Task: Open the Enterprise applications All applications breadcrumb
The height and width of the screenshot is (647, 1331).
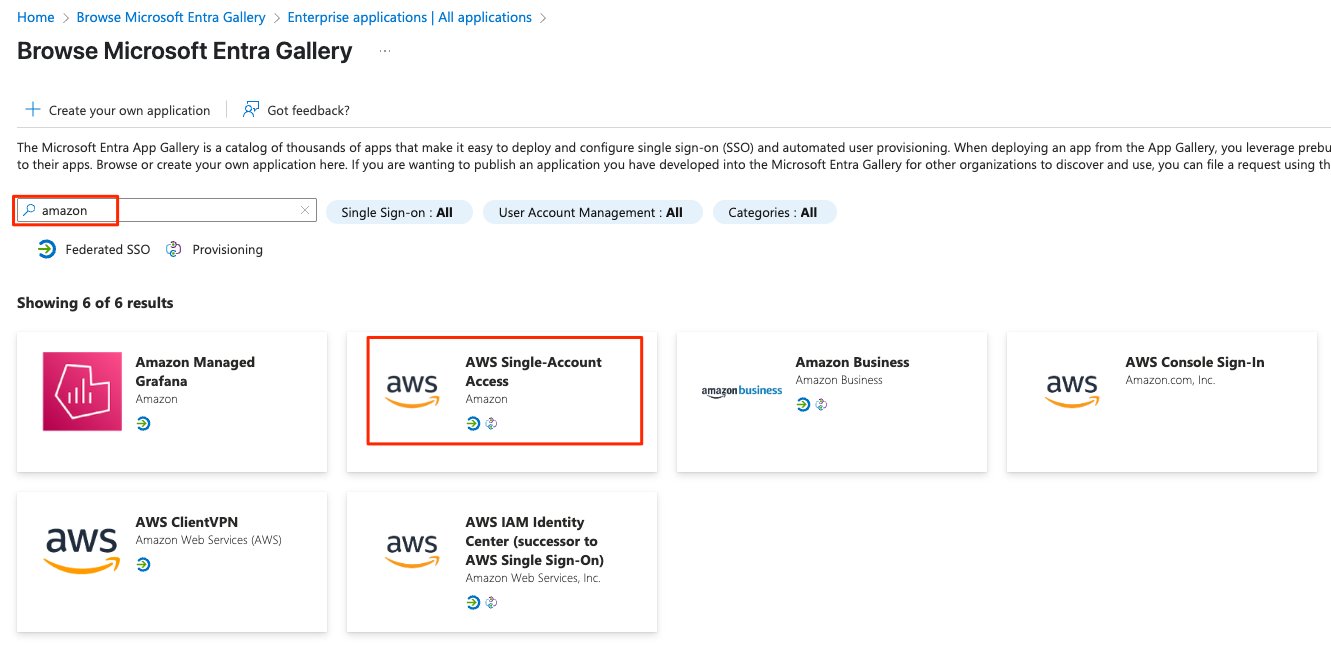Action: [x=409, y=17]
